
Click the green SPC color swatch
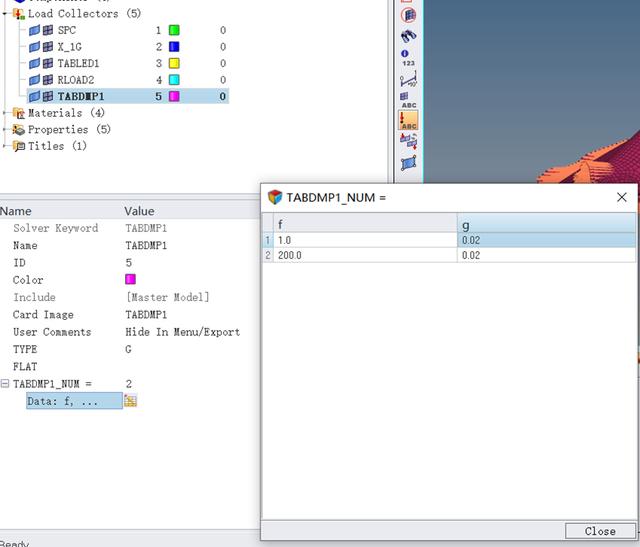[174, 30]
